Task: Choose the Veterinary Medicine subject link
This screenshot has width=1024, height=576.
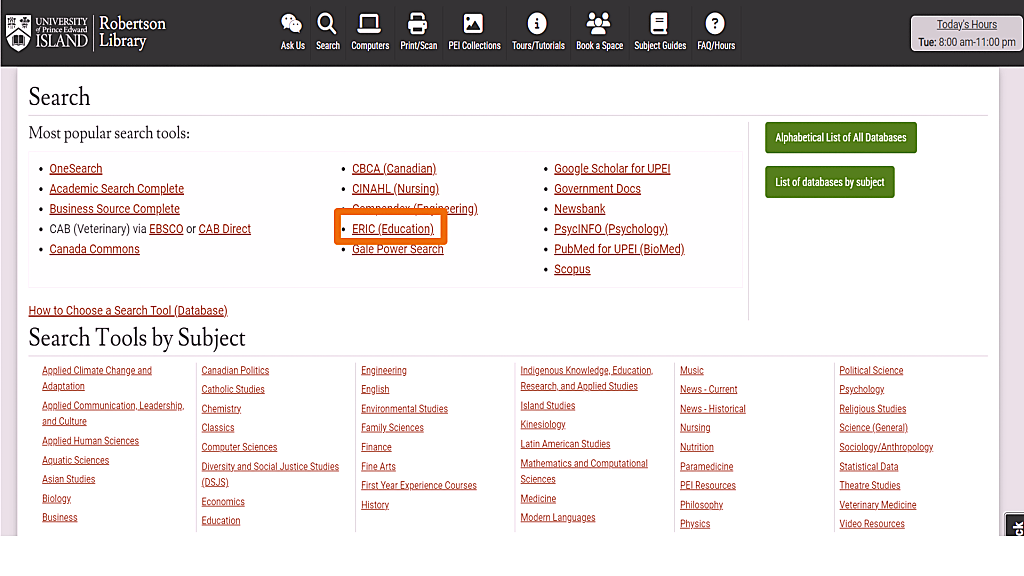Action: (x=877, y=505)
